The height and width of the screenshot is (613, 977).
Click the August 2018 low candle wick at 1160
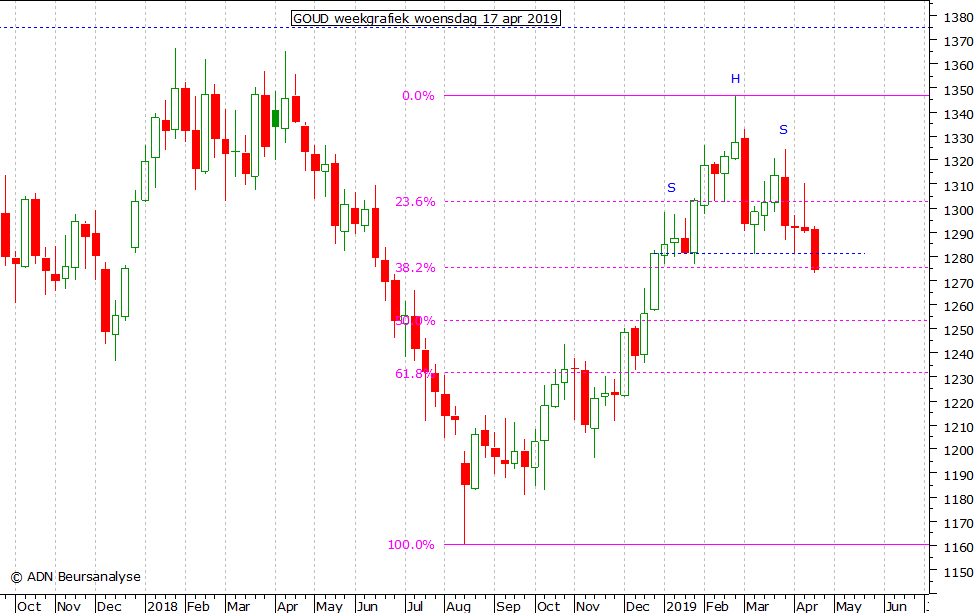[465, 514]
